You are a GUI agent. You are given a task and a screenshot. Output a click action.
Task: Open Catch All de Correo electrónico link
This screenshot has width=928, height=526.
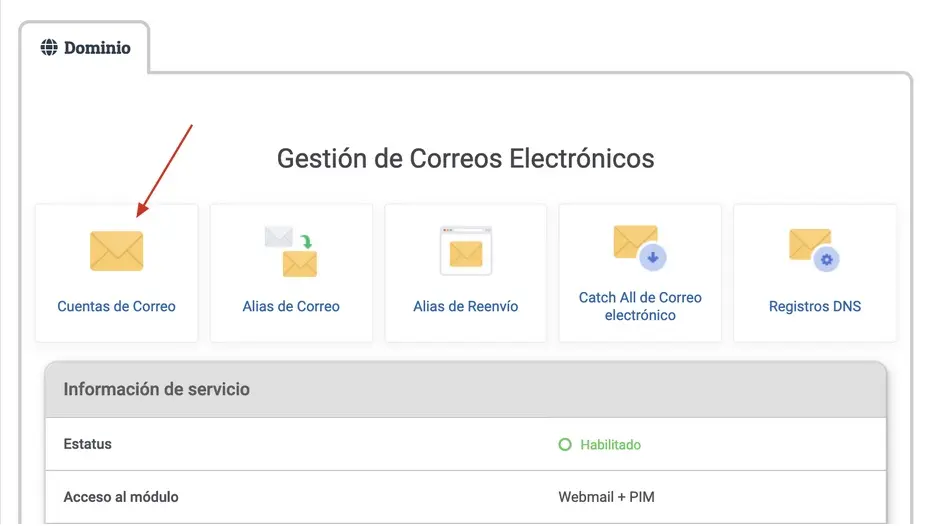coord(640,306)
